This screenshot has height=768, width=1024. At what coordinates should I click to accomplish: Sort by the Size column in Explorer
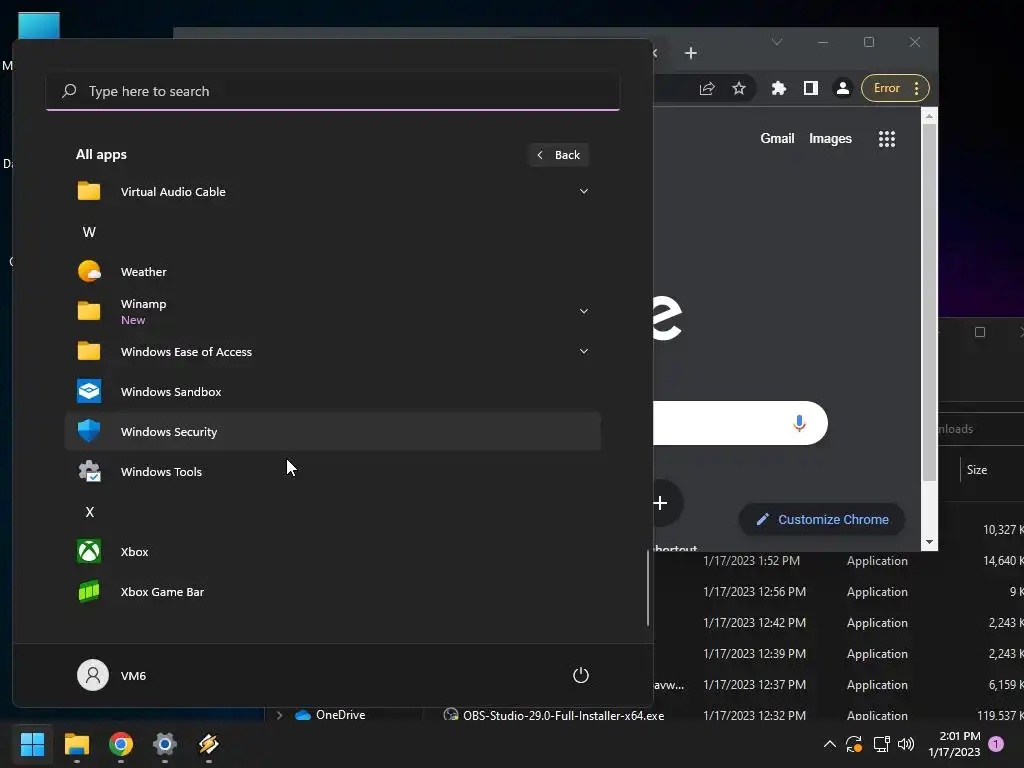click(977, 470)
